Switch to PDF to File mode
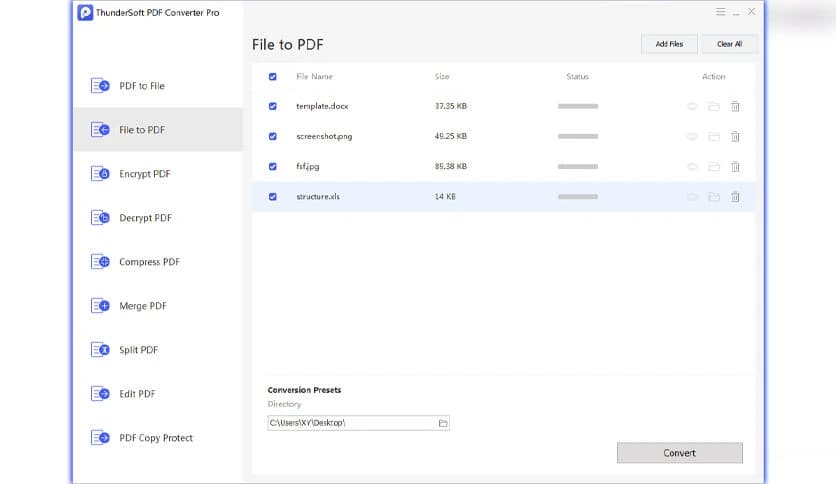 [x=158, y=86]
